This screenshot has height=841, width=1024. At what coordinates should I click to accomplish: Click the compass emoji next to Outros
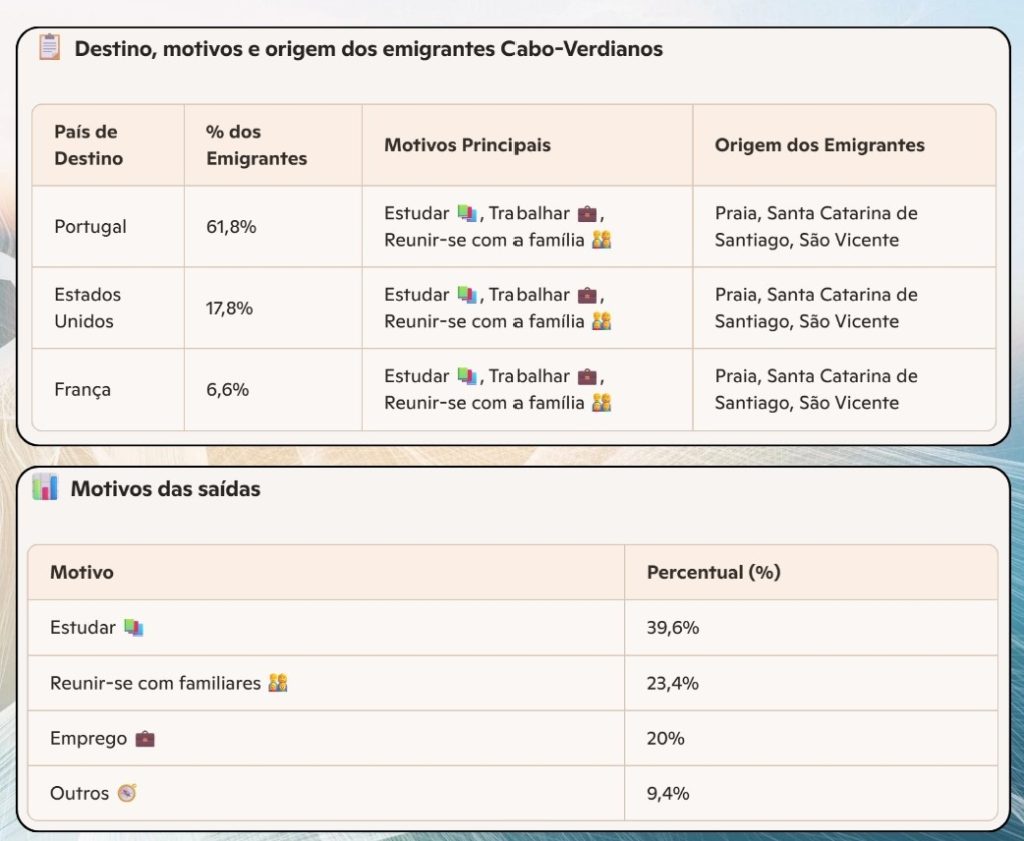tap(127, 793)
